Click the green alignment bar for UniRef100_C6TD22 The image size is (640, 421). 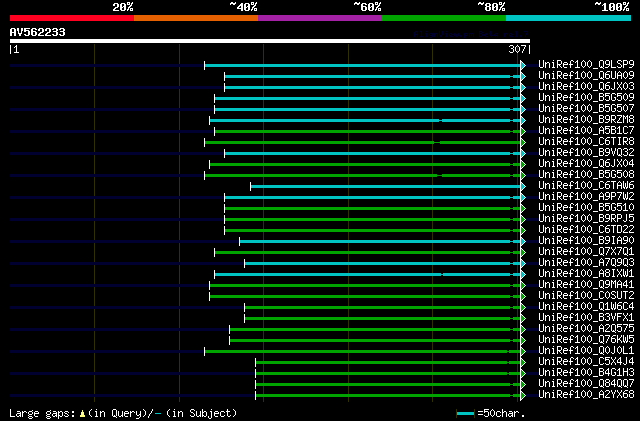point(372,231)
